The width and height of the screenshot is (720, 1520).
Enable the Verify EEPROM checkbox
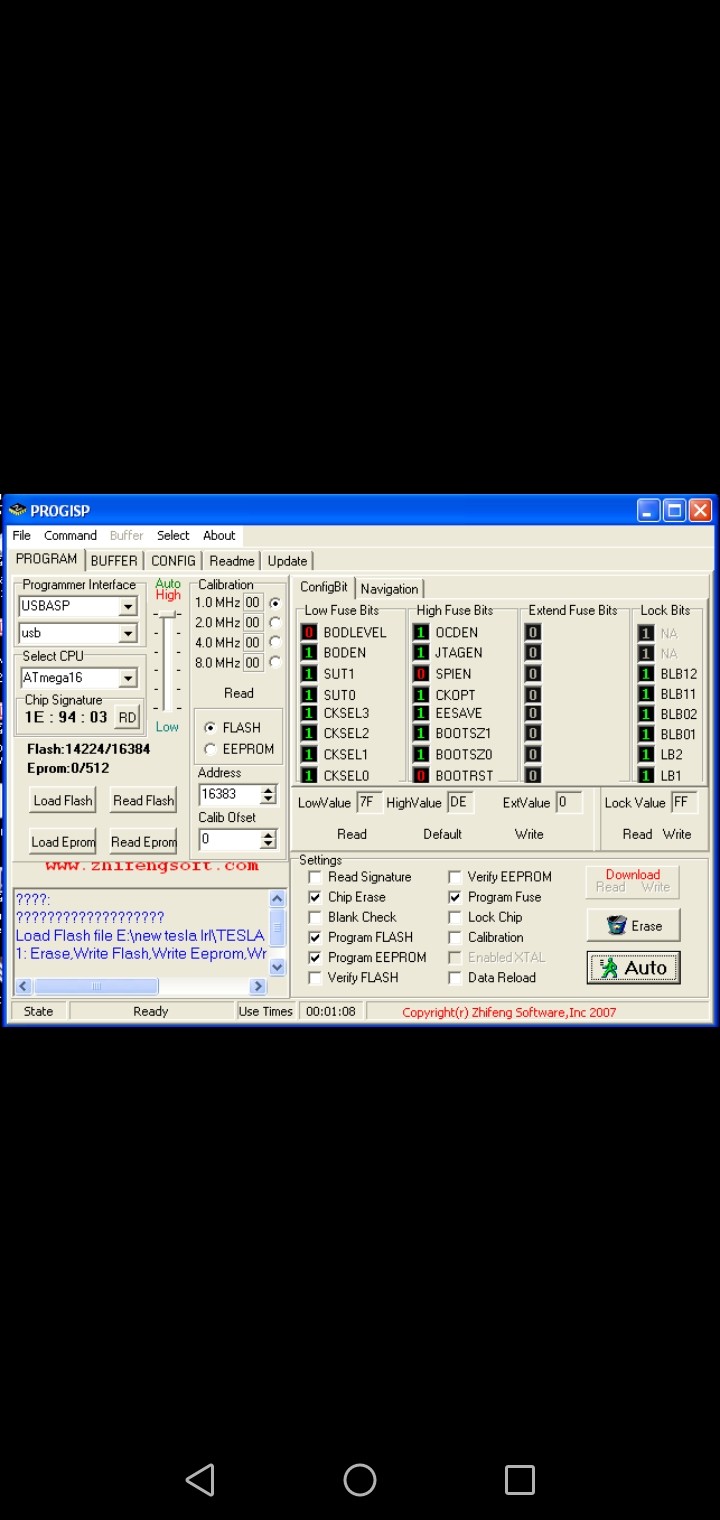point(455,877)
